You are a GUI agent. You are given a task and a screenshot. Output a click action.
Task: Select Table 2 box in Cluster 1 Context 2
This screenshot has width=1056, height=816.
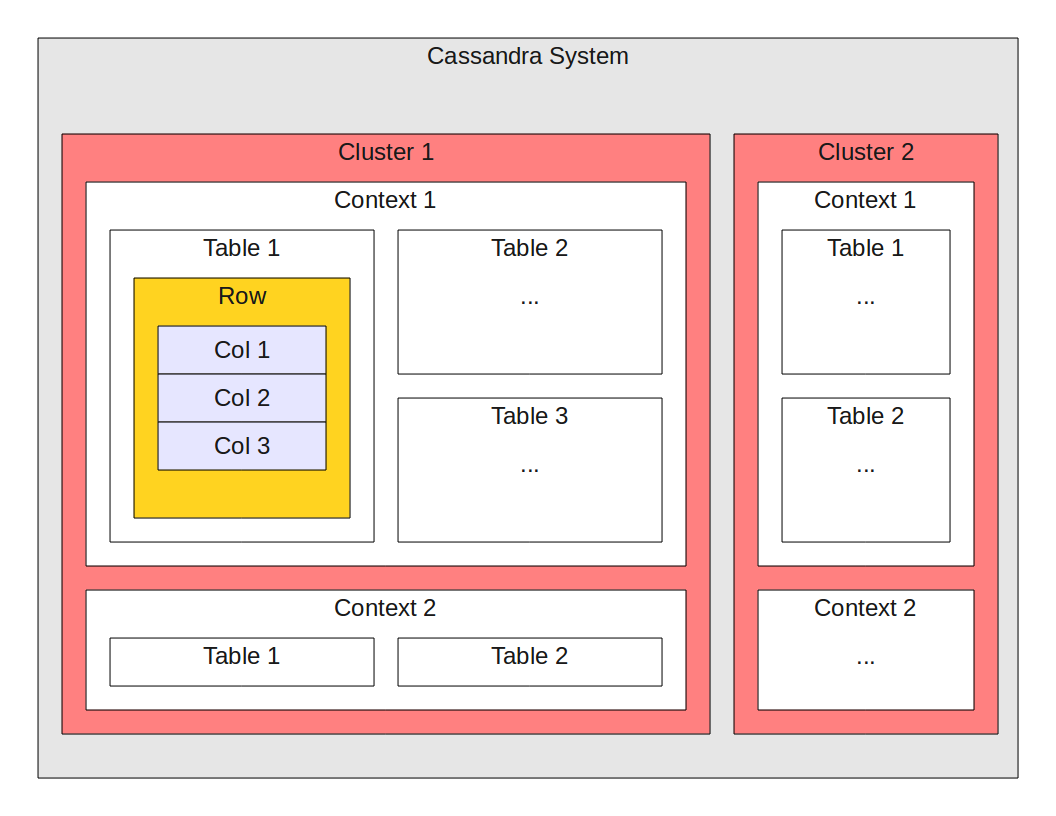click(529, 661)
